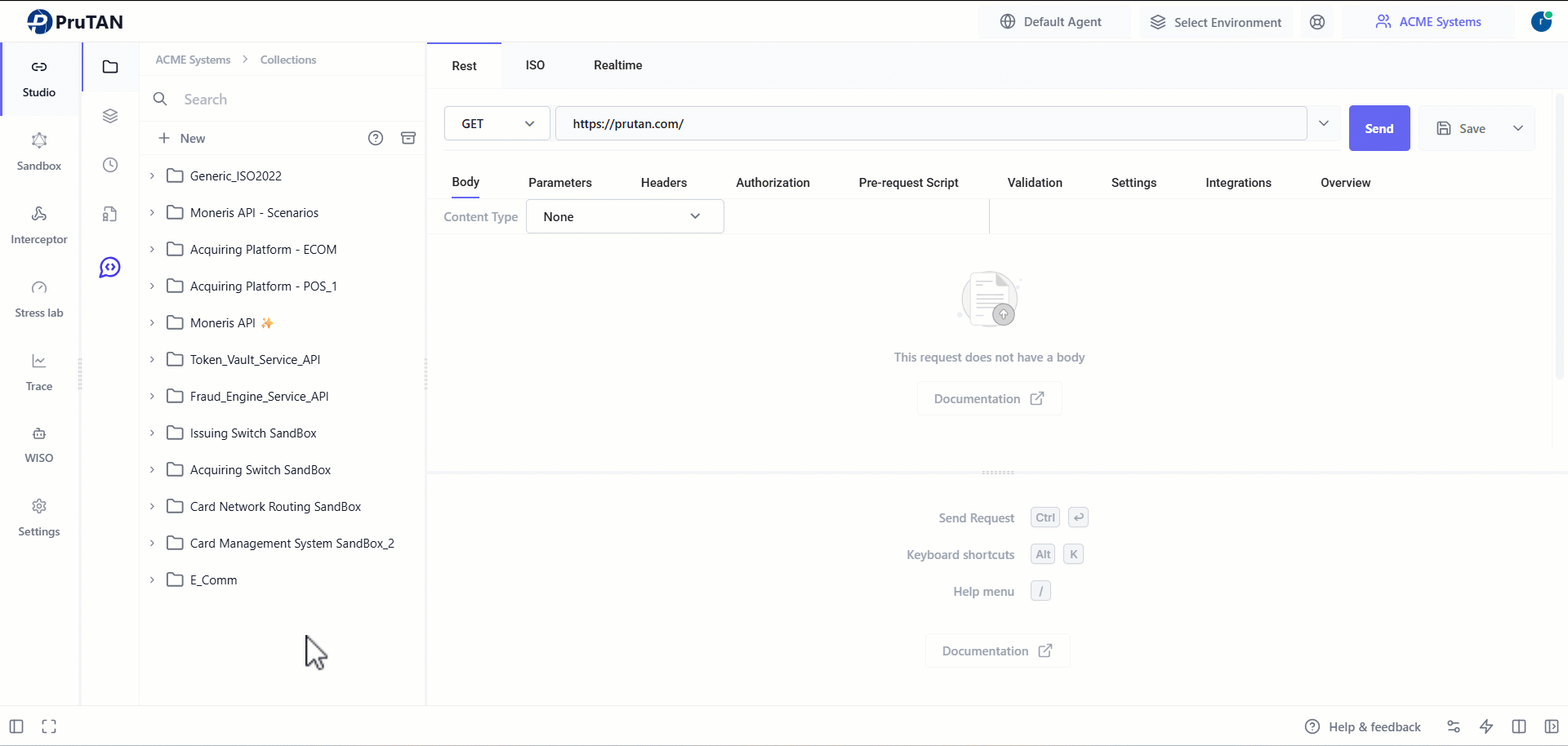Viewport: 1568px width, 746px height.
Task: Open Settings in the left sidebar
Action: click(39, 518)
